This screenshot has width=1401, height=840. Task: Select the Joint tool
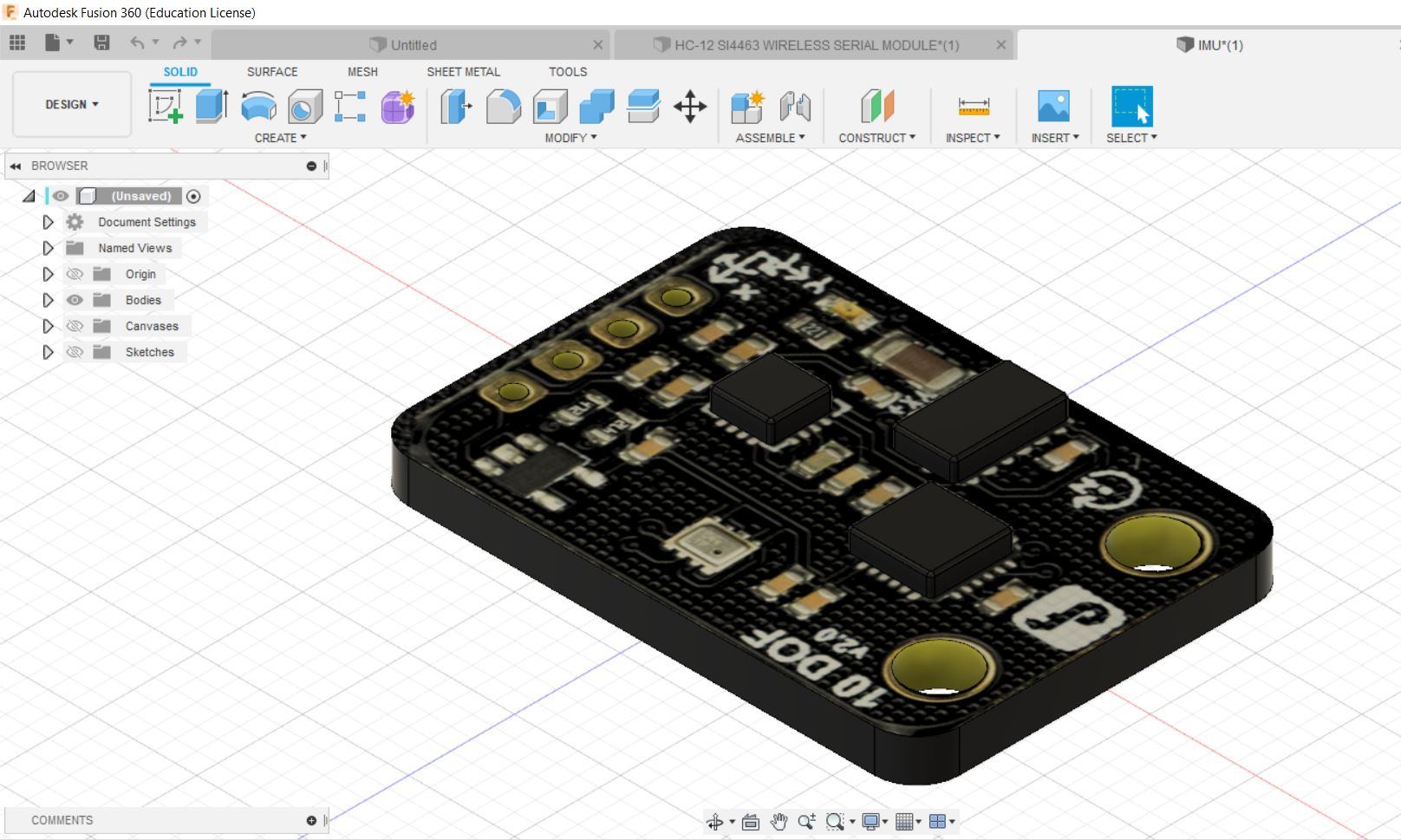[x=794, y=107]
